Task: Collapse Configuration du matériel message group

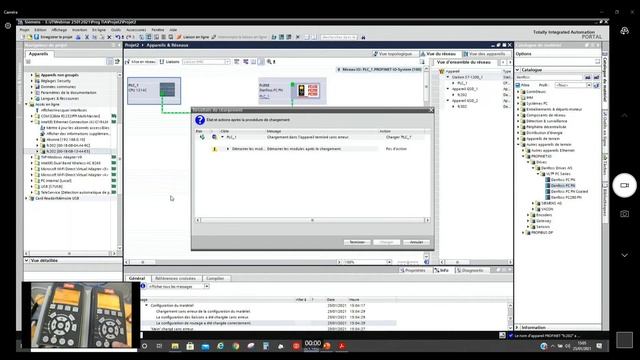Action: (x=147, y=305)
